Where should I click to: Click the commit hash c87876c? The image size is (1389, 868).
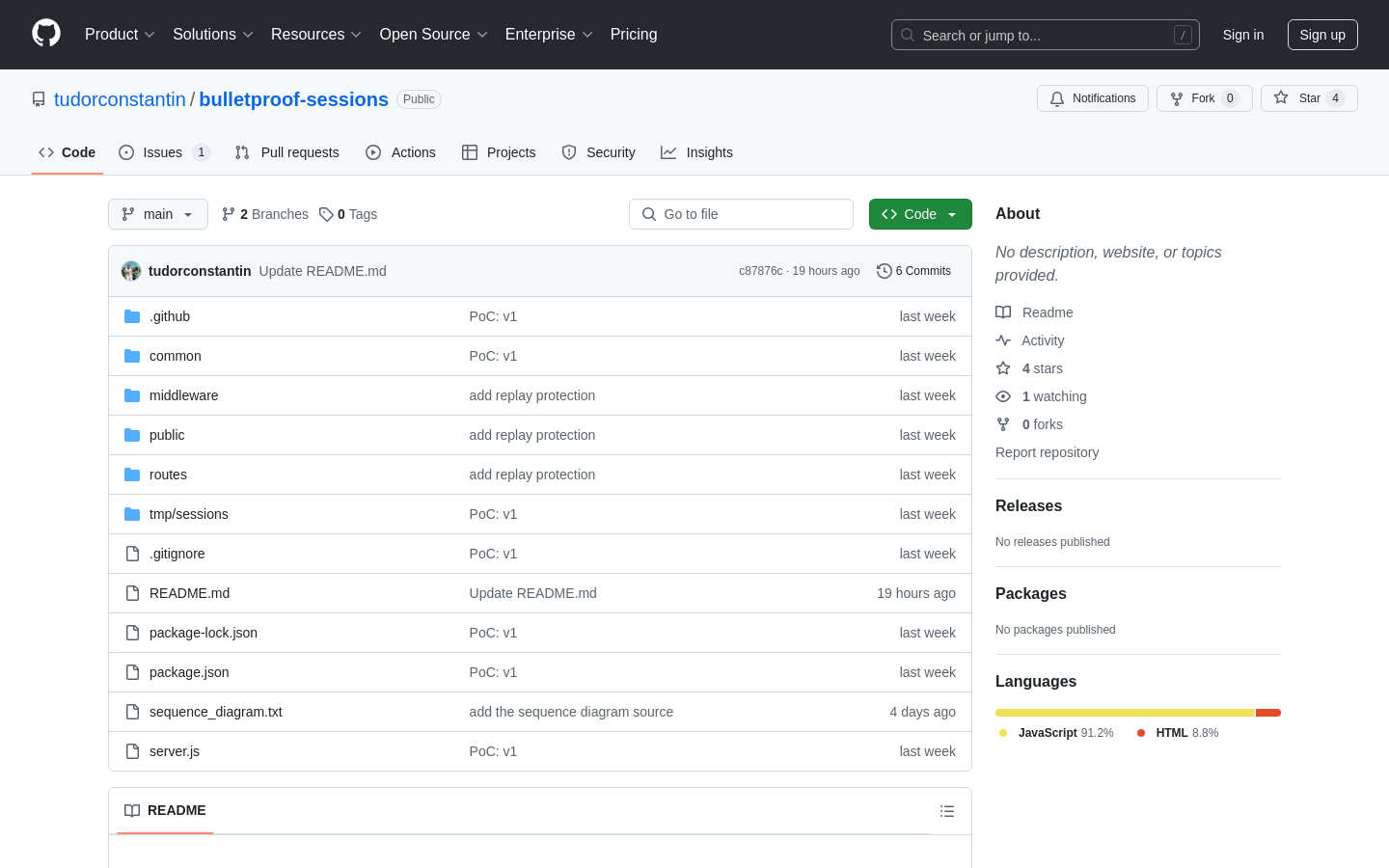(761, 271)
